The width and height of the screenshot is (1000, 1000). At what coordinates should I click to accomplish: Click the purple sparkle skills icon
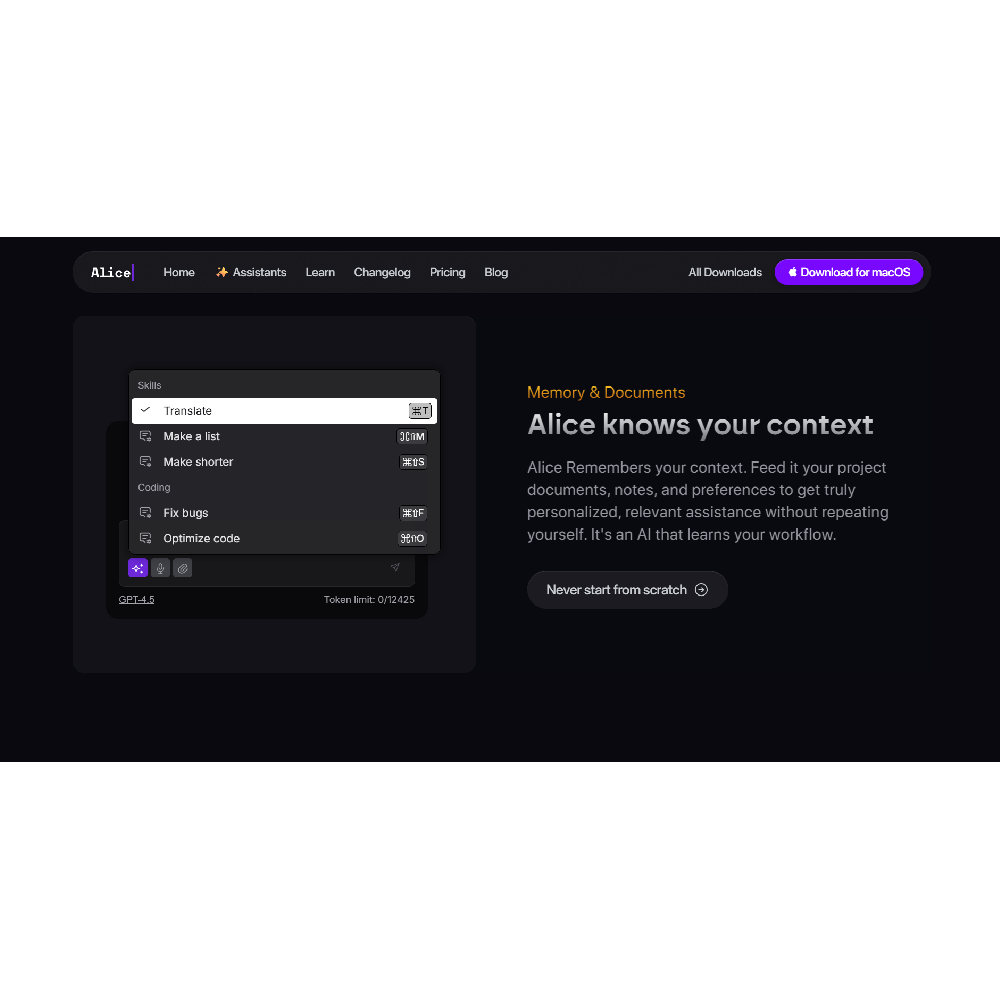point(138,568)
